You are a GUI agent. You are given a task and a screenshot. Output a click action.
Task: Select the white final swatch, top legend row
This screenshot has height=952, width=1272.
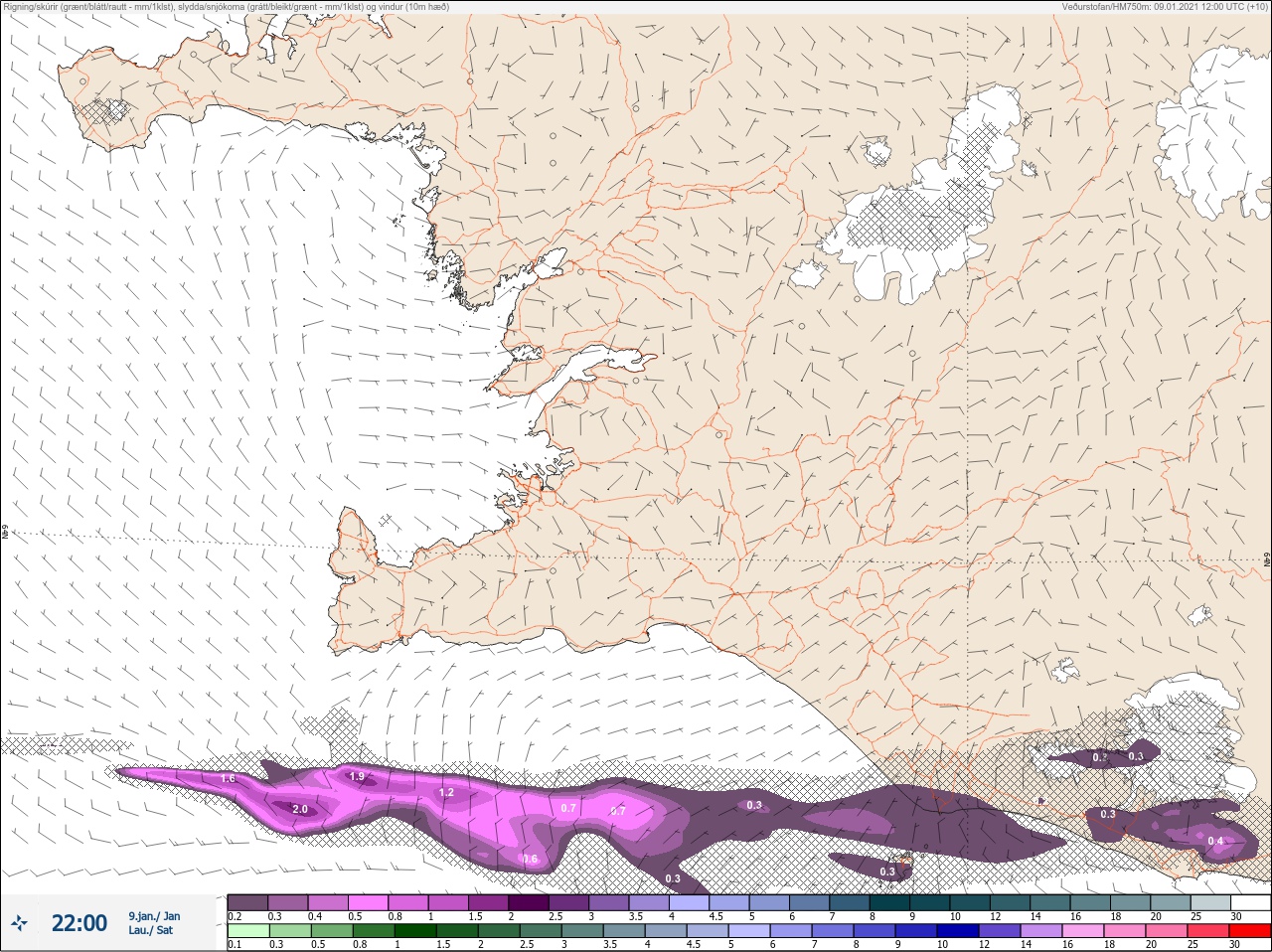coord(1250,902)
